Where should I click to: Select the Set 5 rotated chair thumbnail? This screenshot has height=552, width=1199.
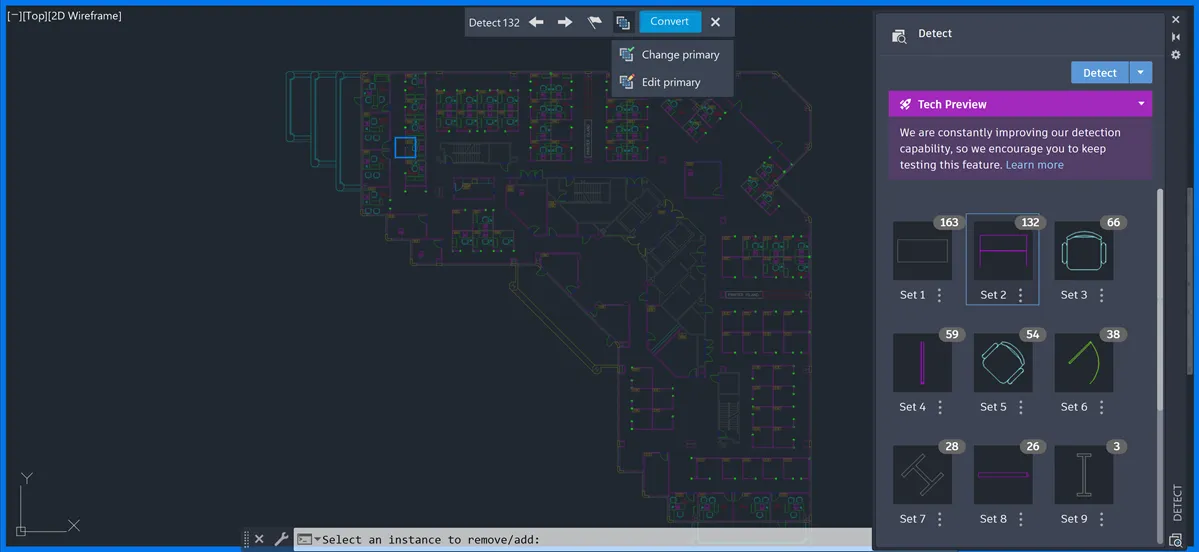1003,363
